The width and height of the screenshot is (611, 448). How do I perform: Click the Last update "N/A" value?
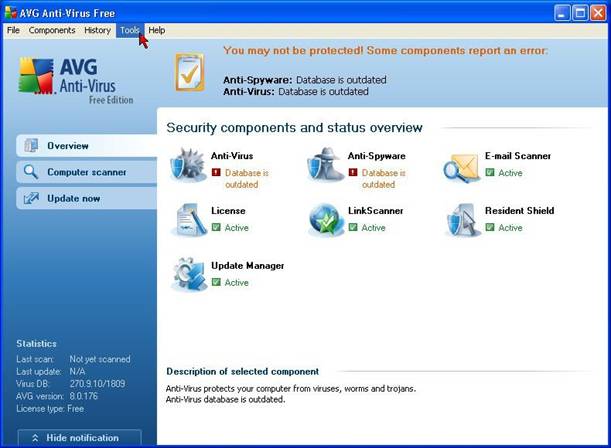pyautogui.click(x=77, y=371)
